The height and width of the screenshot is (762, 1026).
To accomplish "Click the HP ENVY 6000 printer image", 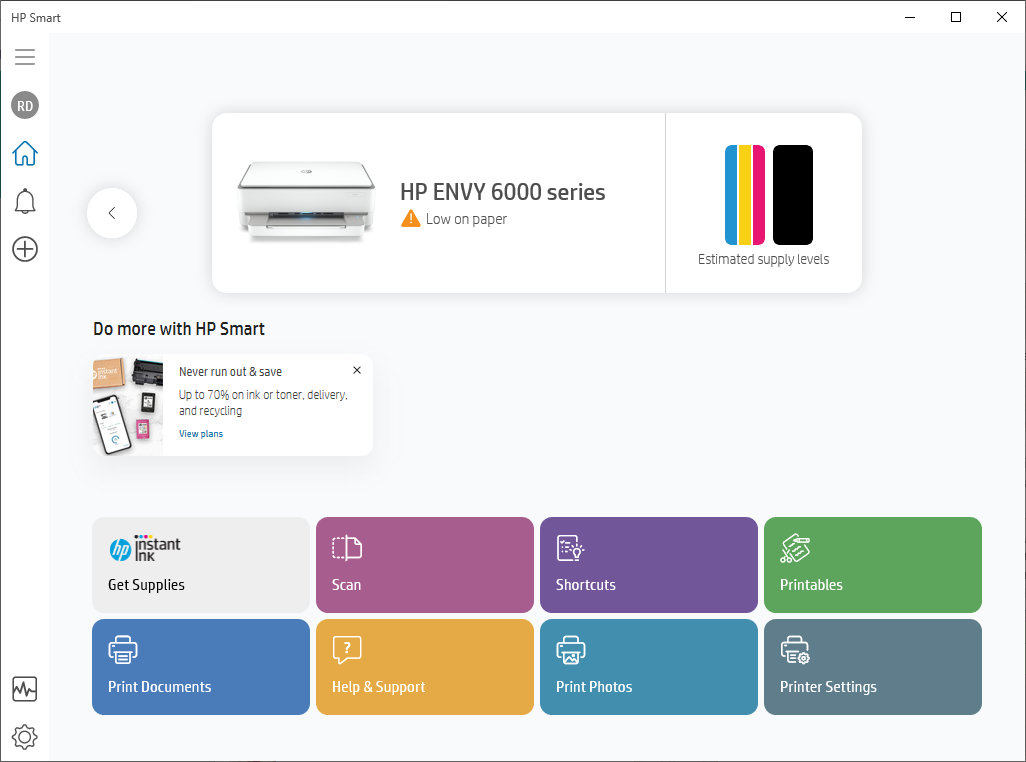I will pos(306,200).
